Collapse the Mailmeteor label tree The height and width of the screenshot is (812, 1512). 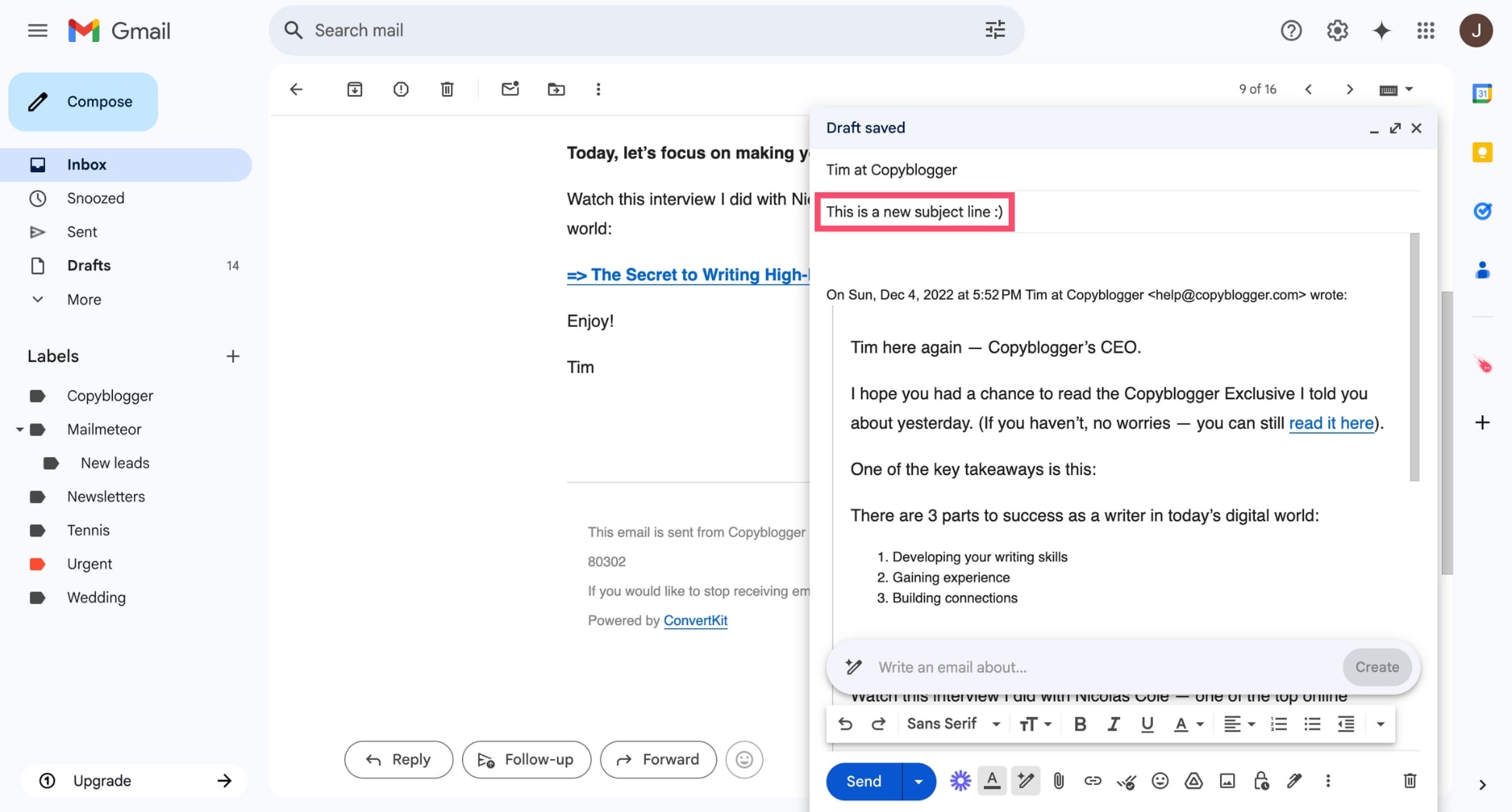click(x=19, y=430)
